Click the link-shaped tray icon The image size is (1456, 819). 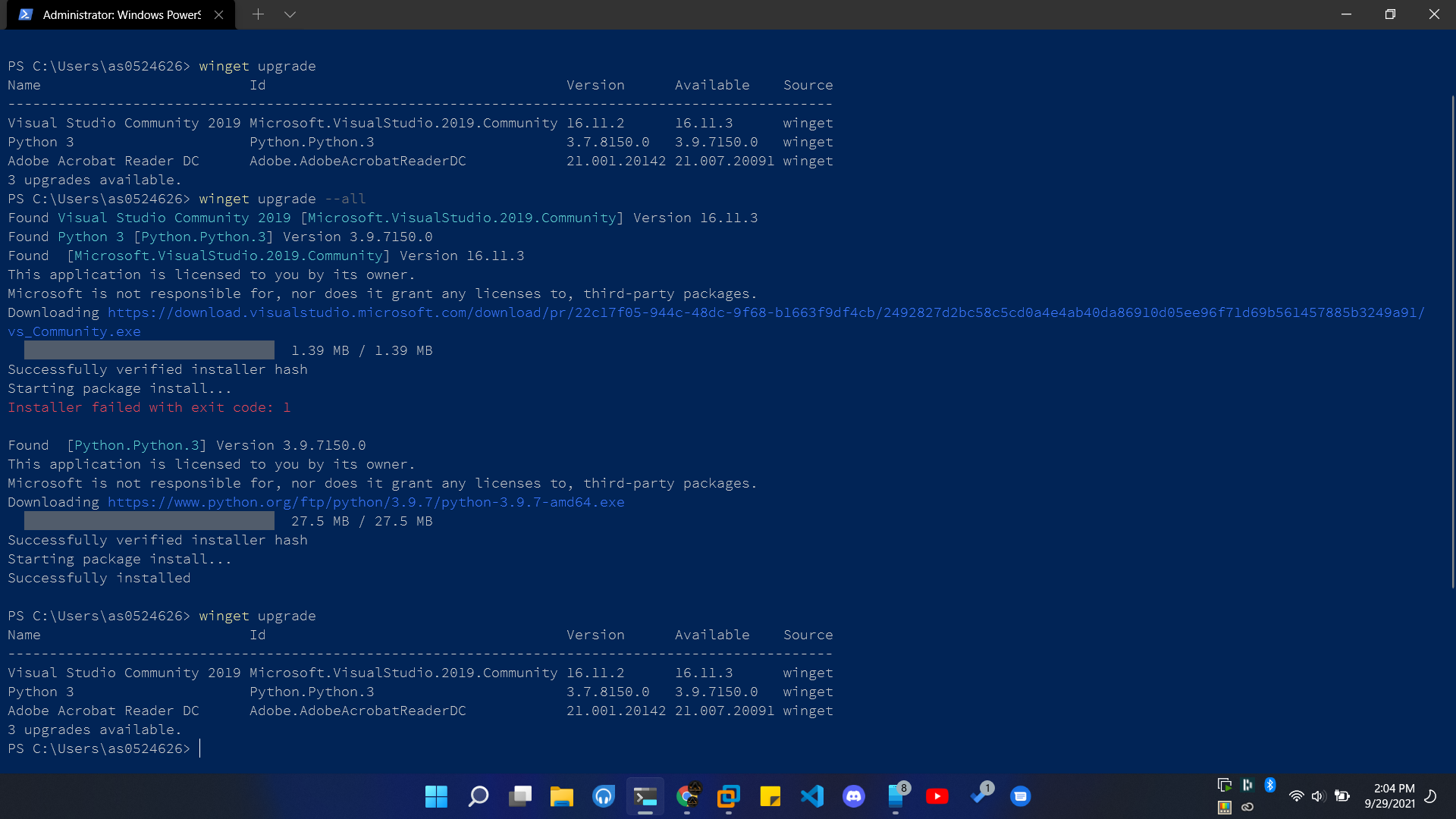pos(1247,808)
